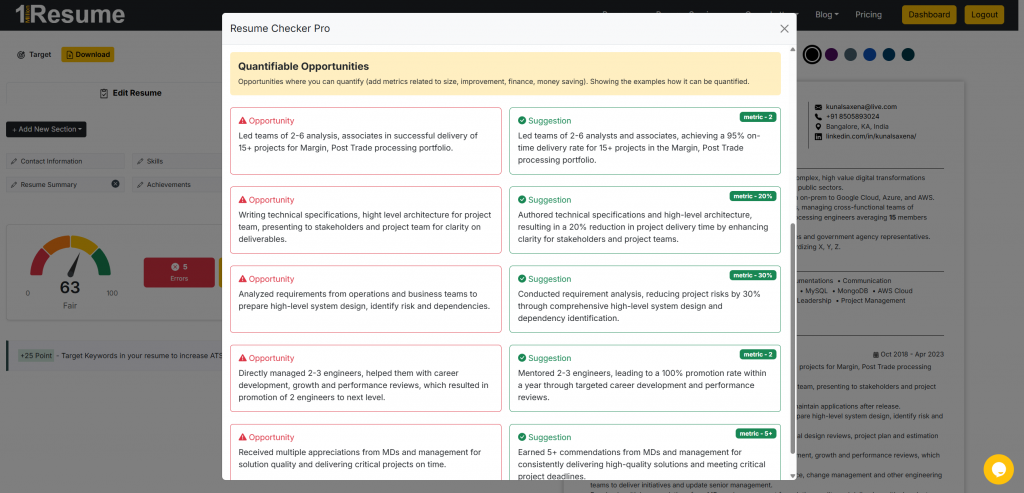Switch to the Edit Resume tab
The image size is (1024, 493).
pyautogui.click(x=131, y=93)
